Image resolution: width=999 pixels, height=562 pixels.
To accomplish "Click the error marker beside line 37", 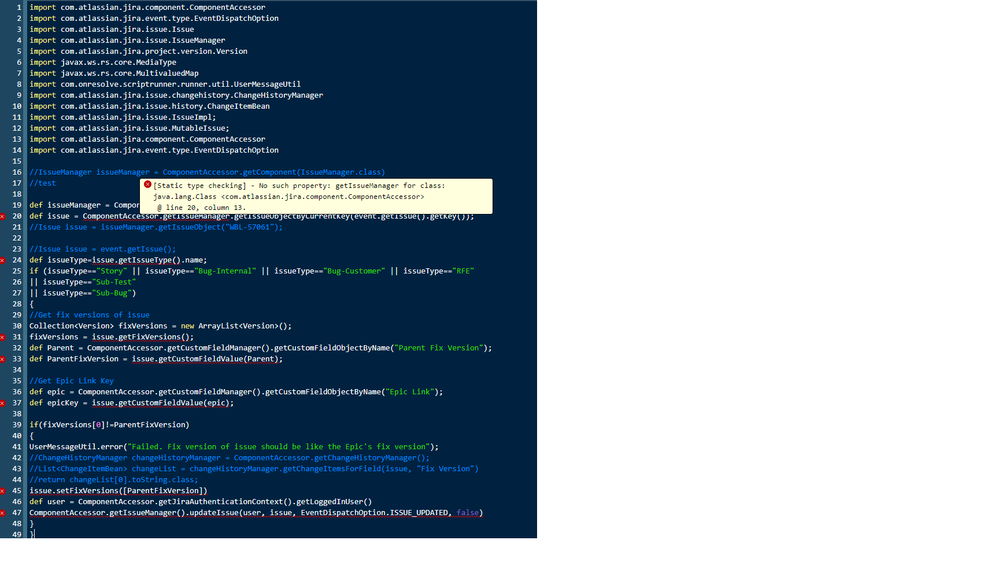I will [3, 403].
